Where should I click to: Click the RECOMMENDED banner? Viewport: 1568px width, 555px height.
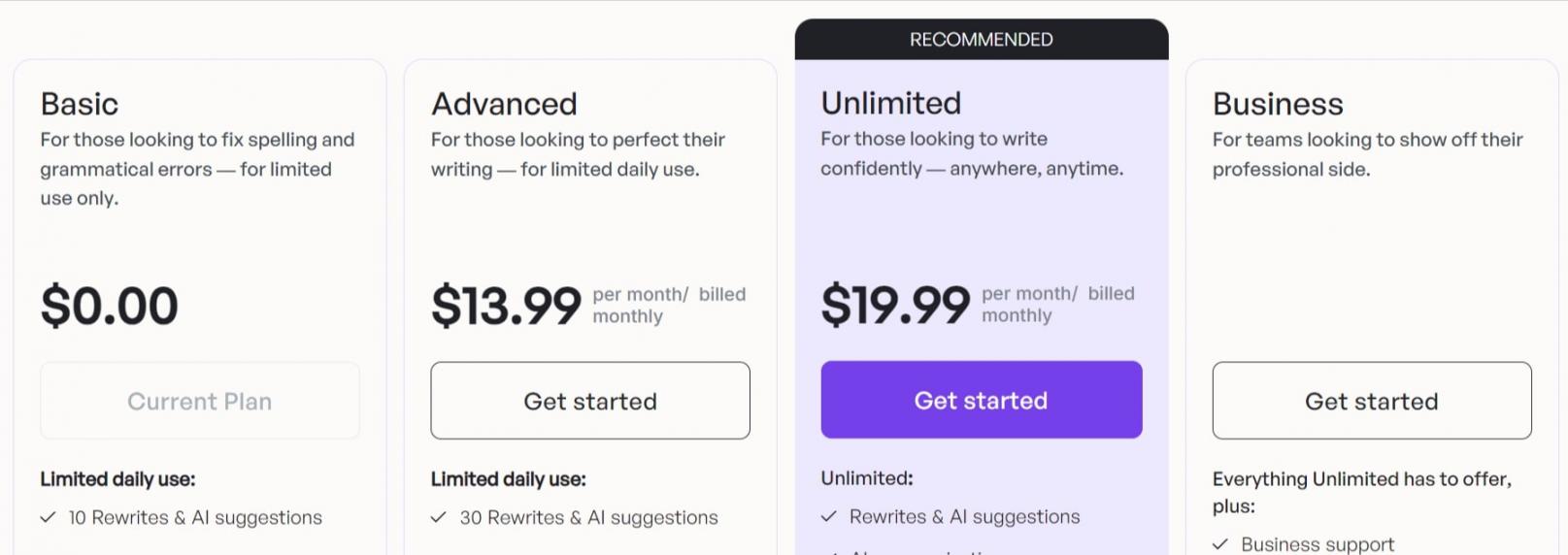[x=981, y=40]
